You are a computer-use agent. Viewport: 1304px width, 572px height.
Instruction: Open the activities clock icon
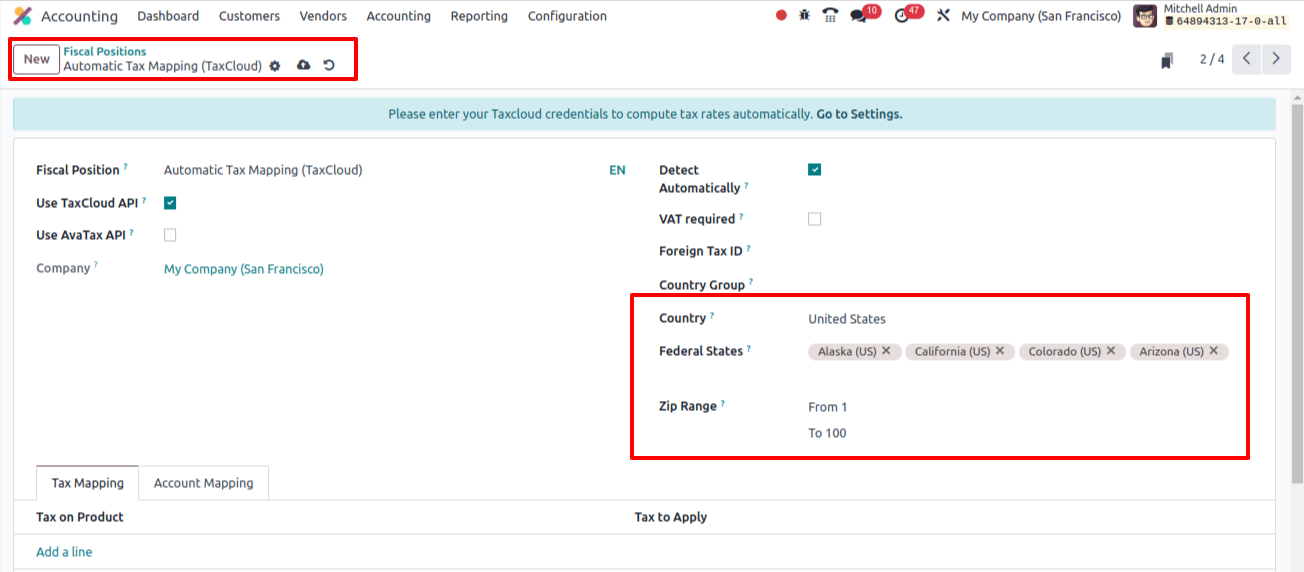tap(901, 16)
